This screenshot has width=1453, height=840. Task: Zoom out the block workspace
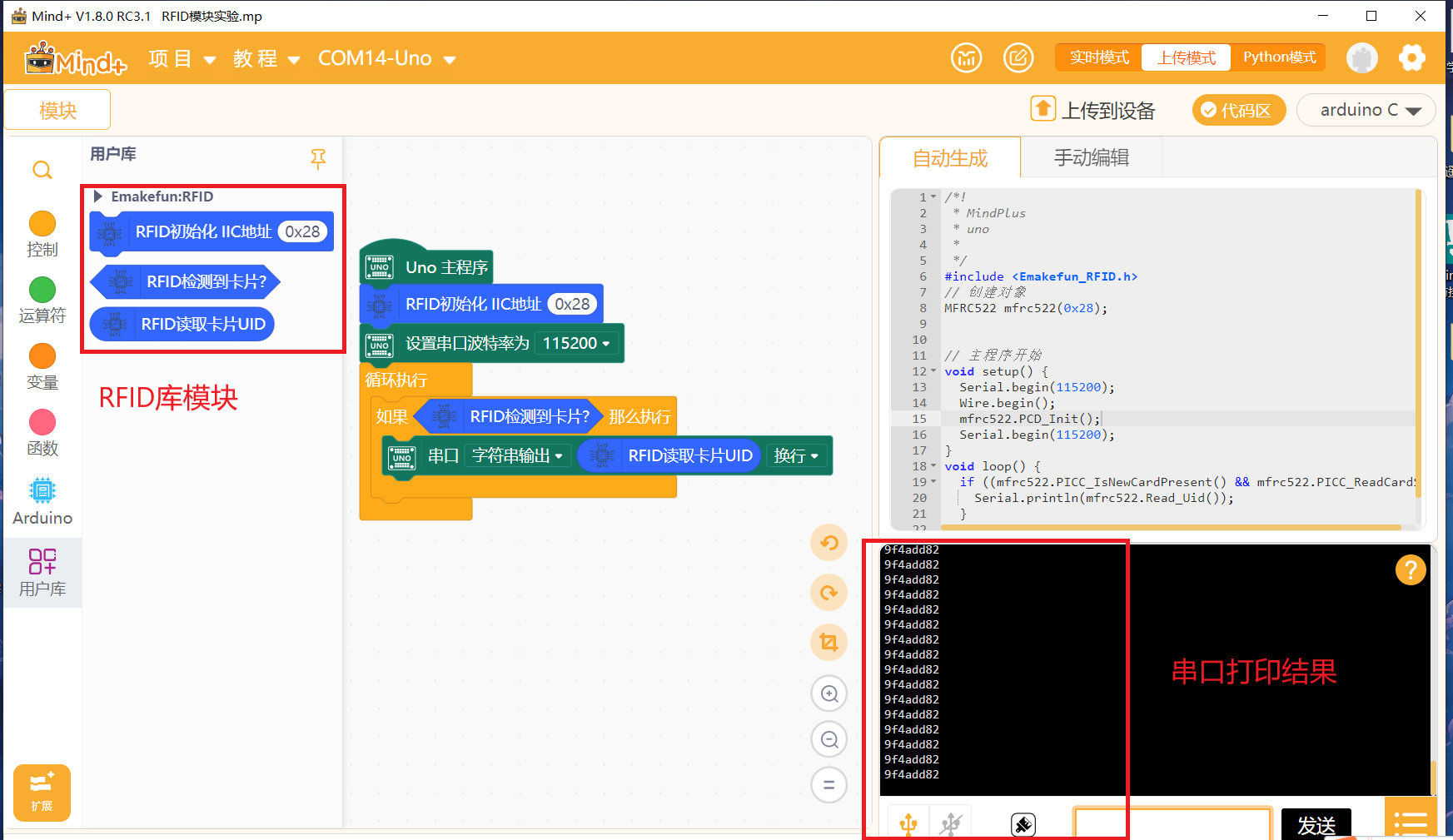pyautogui.click(x=829, y=739)
